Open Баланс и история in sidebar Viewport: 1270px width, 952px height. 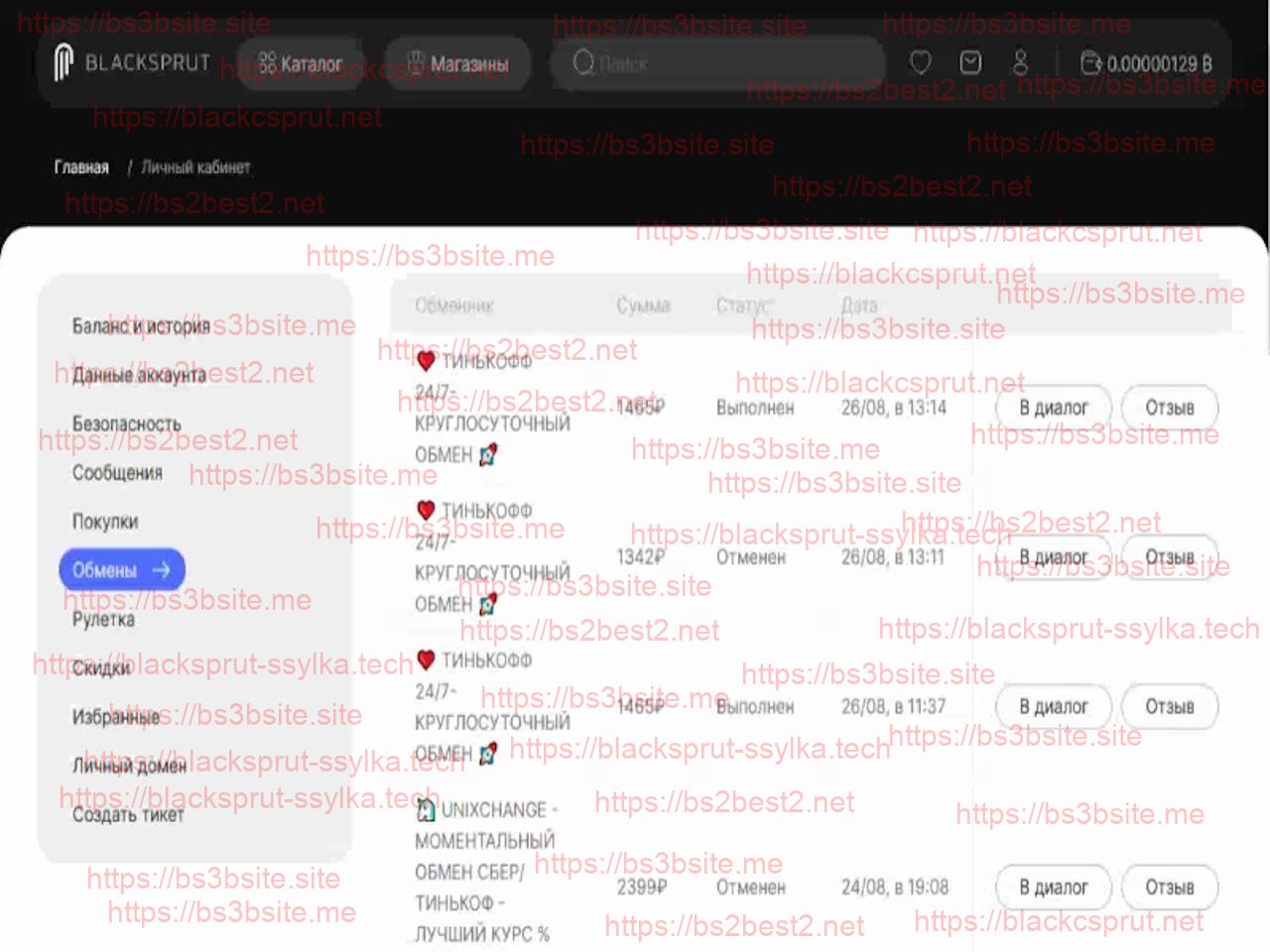141,325
